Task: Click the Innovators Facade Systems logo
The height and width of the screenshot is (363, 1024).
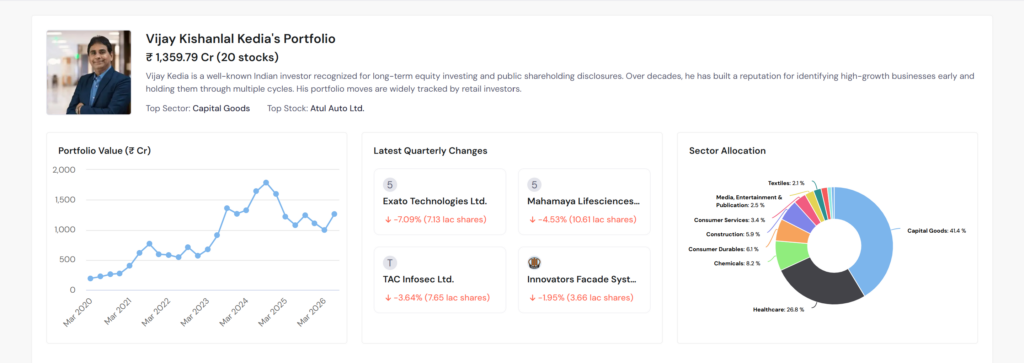Action: tap(534, 263)
